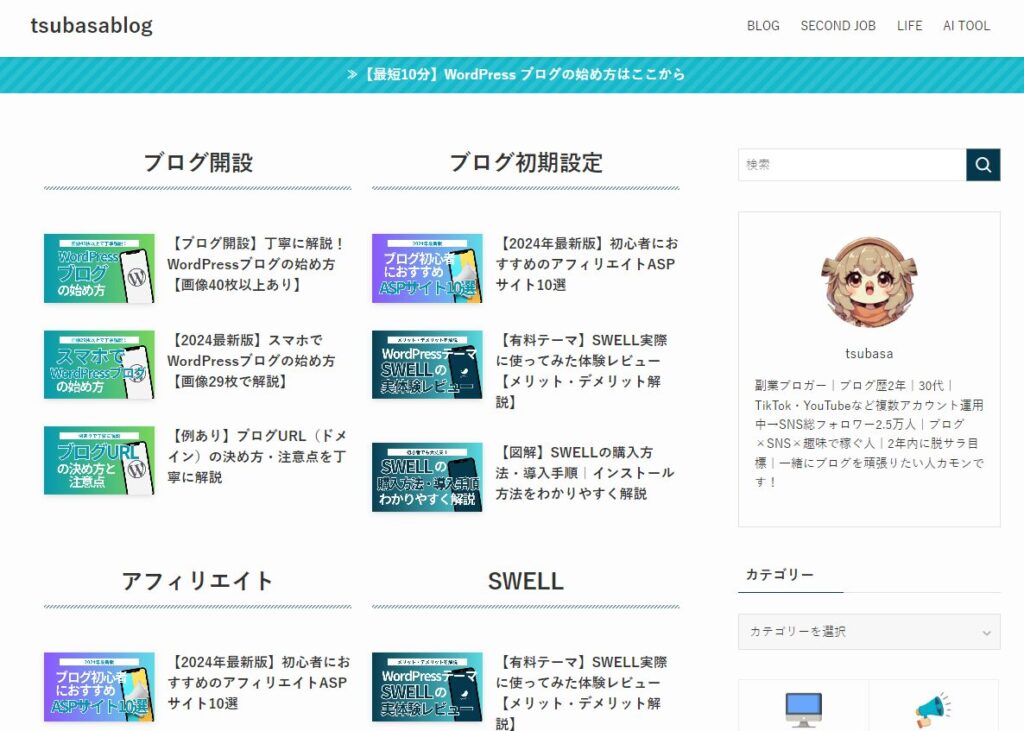
Task: Open アフィリエイト section article on ASPサイト10選
Action: [259, 683]
